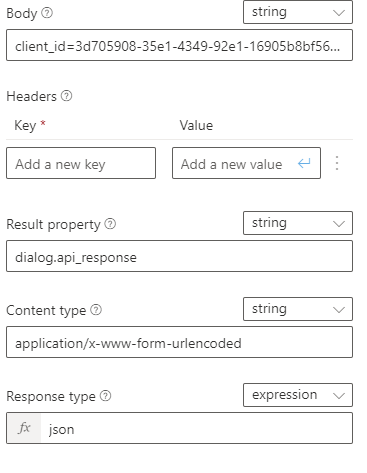Click the Result property help icon
This screenshot has height=473, width=367.
pos(110,224)
